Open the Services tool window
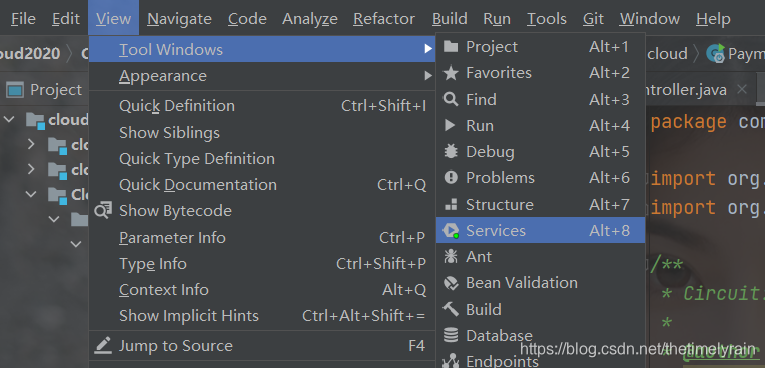765x368 pixels. [x=541, y=230]
